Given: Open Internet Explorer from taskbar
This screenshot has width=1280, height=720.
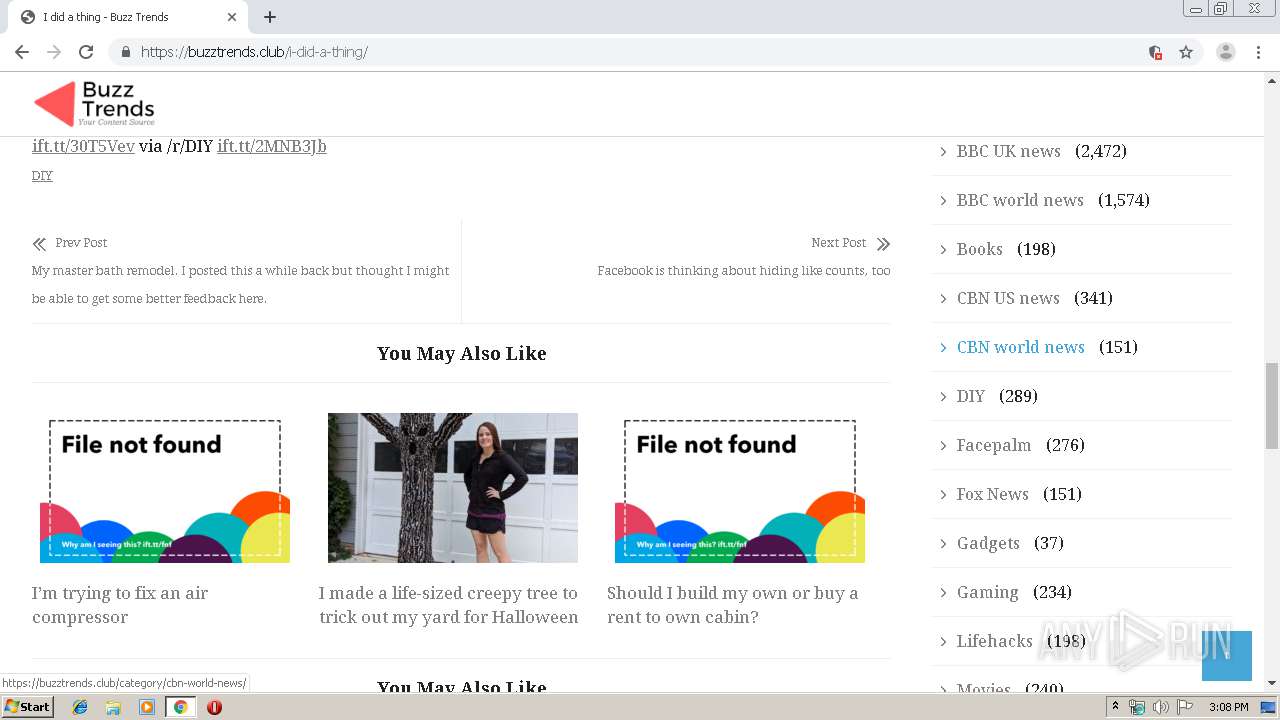Looking at the screenshot, I should 80,707.
